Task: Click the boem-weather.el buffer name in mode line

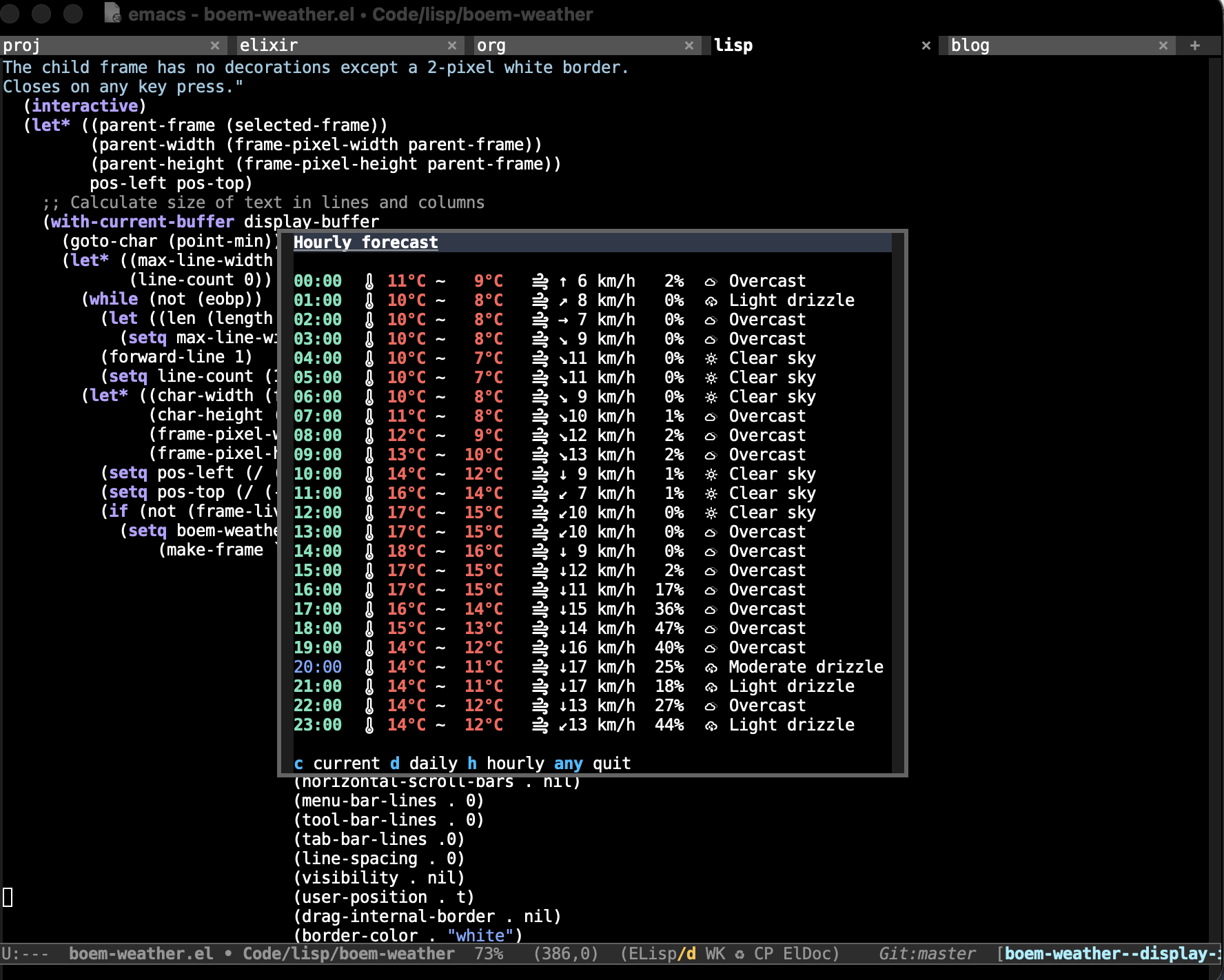Action: tap(141, 954)
